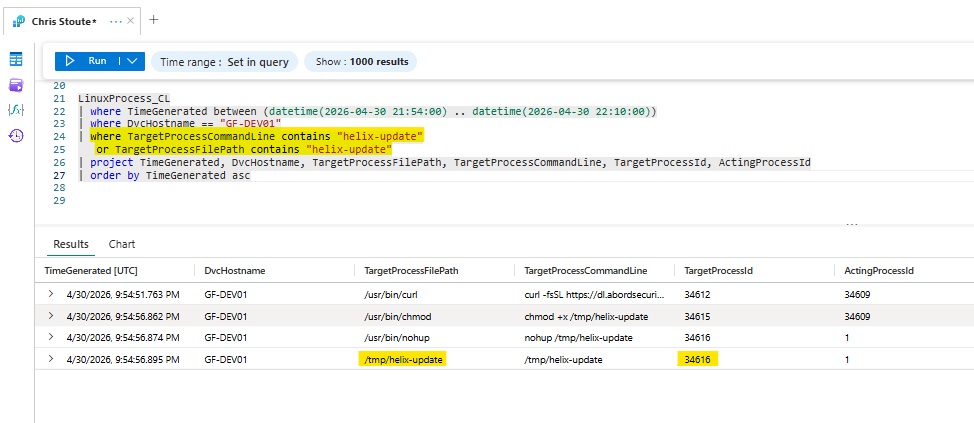This screenshot has height=423, width=974.
Task: Select timestamp 9:54:56.862 PM cell
Action: point(123,317)
